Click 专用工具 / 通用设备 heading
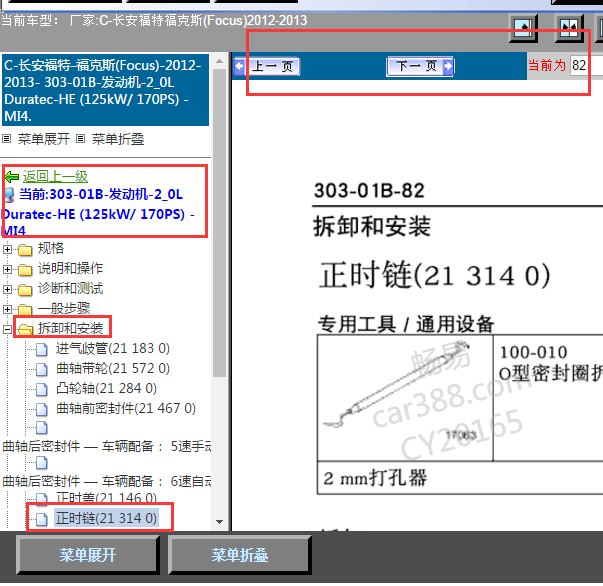The image size is (603, 586). pos(406,324)
